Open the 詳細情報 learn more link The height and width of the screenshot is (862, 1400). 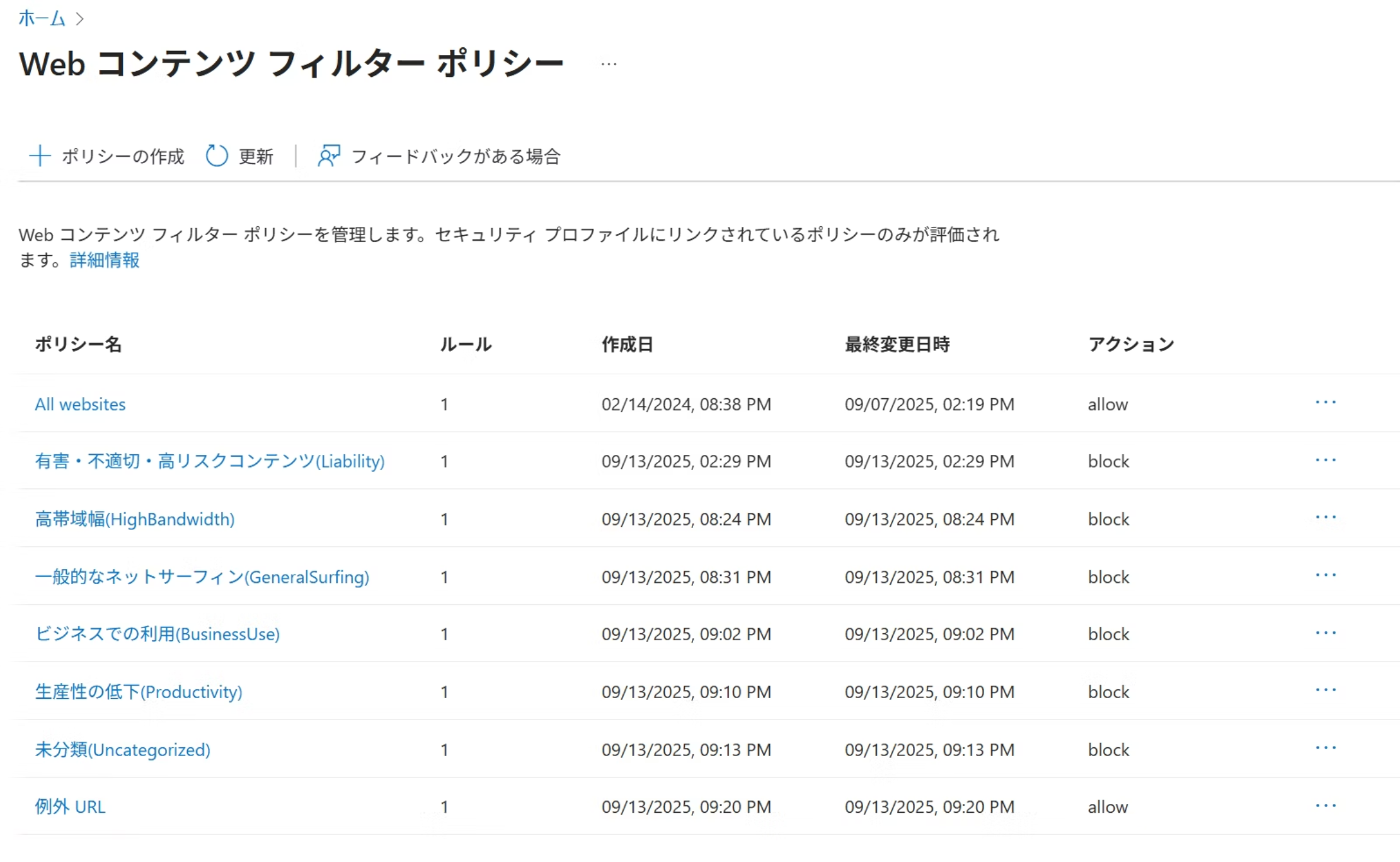pos(105,260)
